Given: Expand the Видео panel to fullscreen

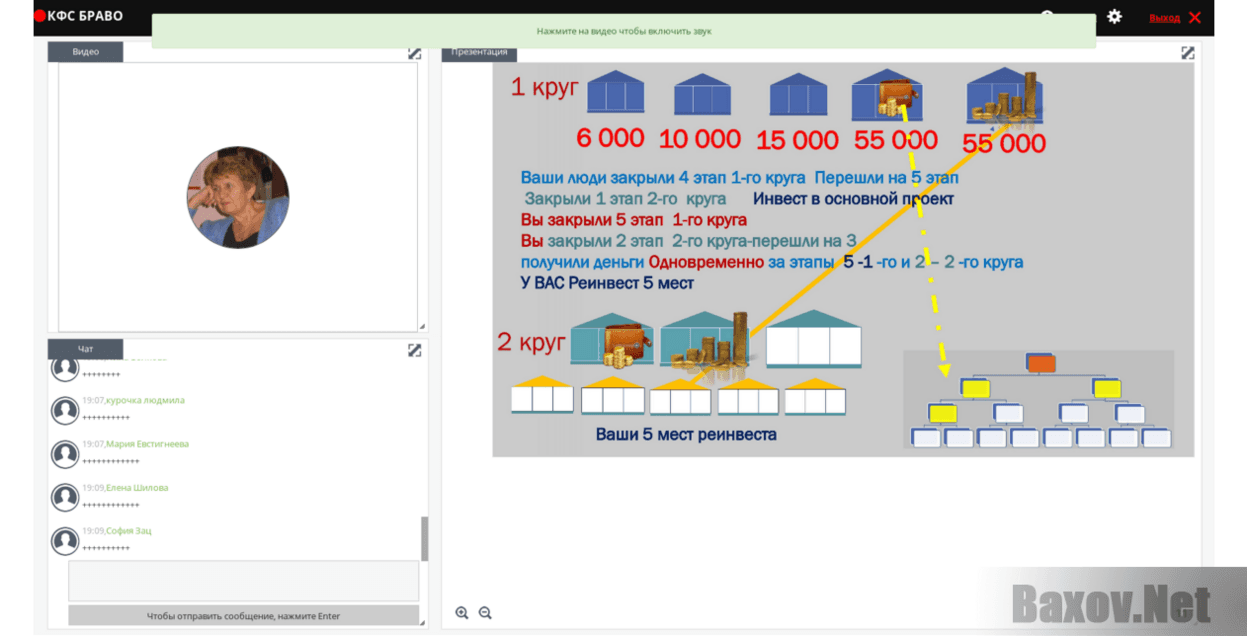Looking at the screenshot, I should [415, 53].
